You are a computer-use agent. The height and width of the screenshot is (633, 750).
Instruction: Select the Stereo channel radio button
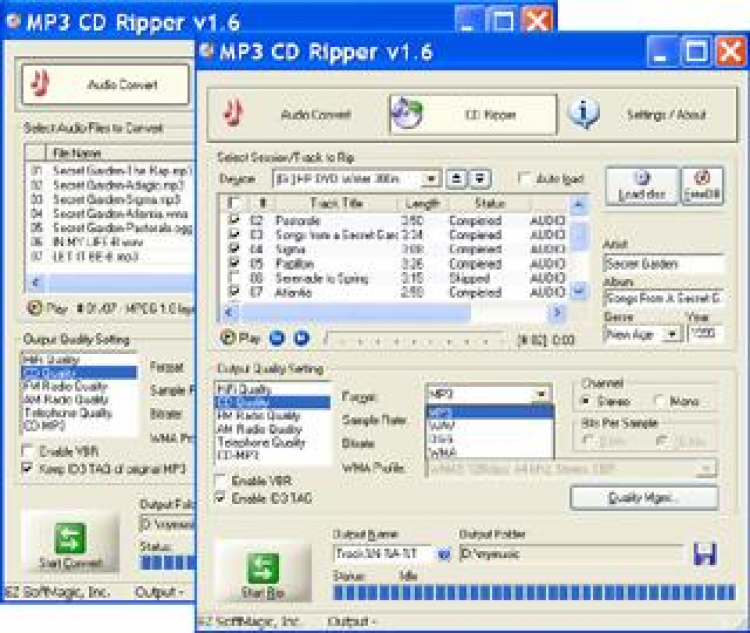coord(586,401)
